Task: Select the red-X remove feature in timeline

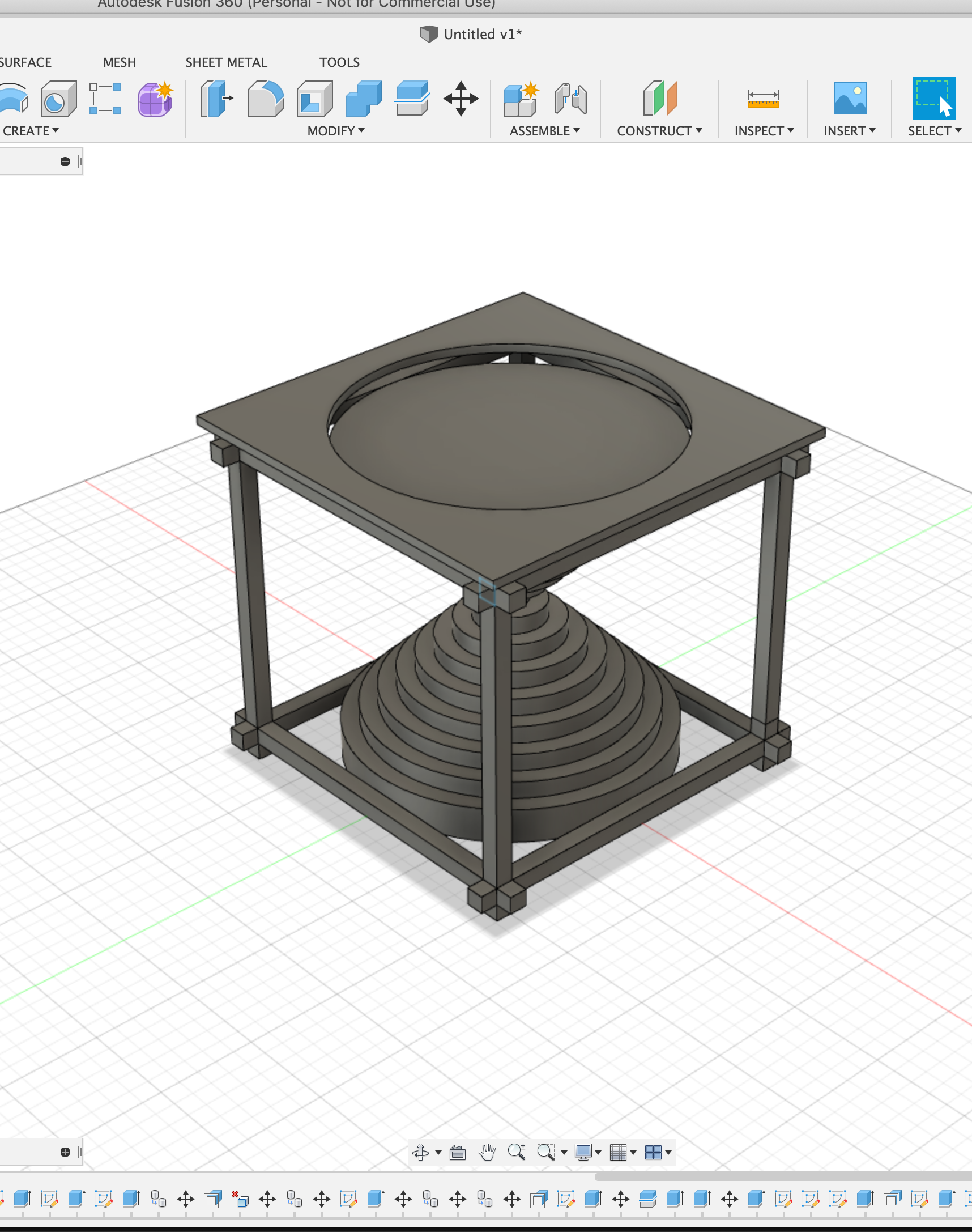Action: pos(240,1199)
